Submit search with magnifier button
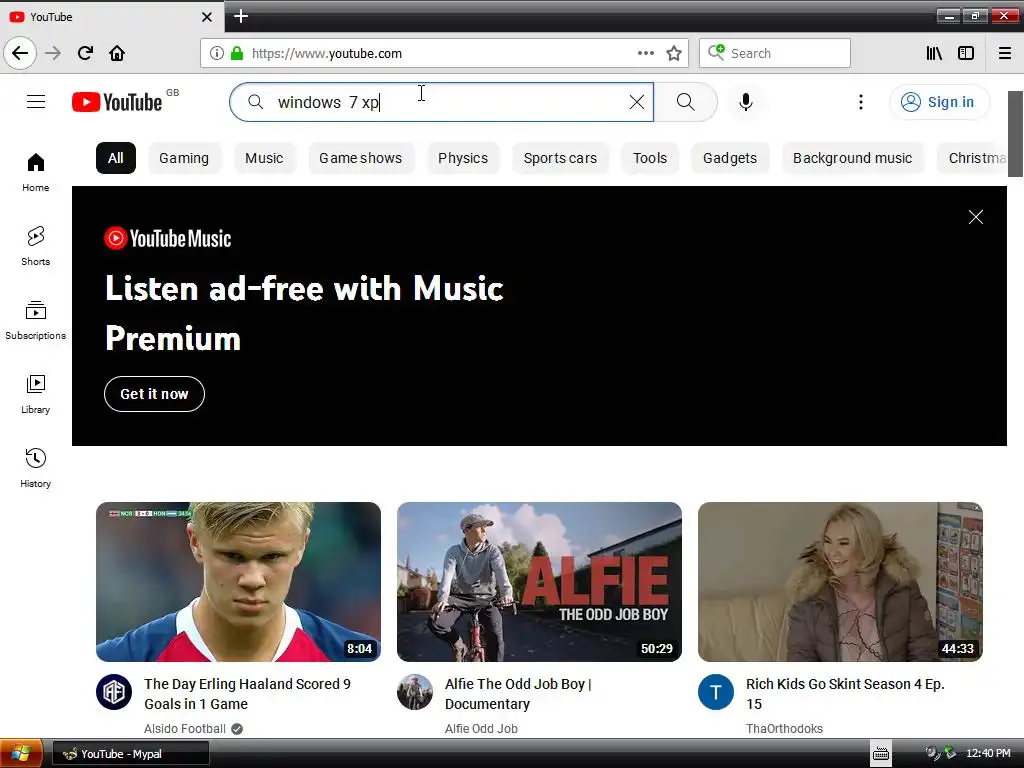This screenshot has width=1024, height=768. 685,102
